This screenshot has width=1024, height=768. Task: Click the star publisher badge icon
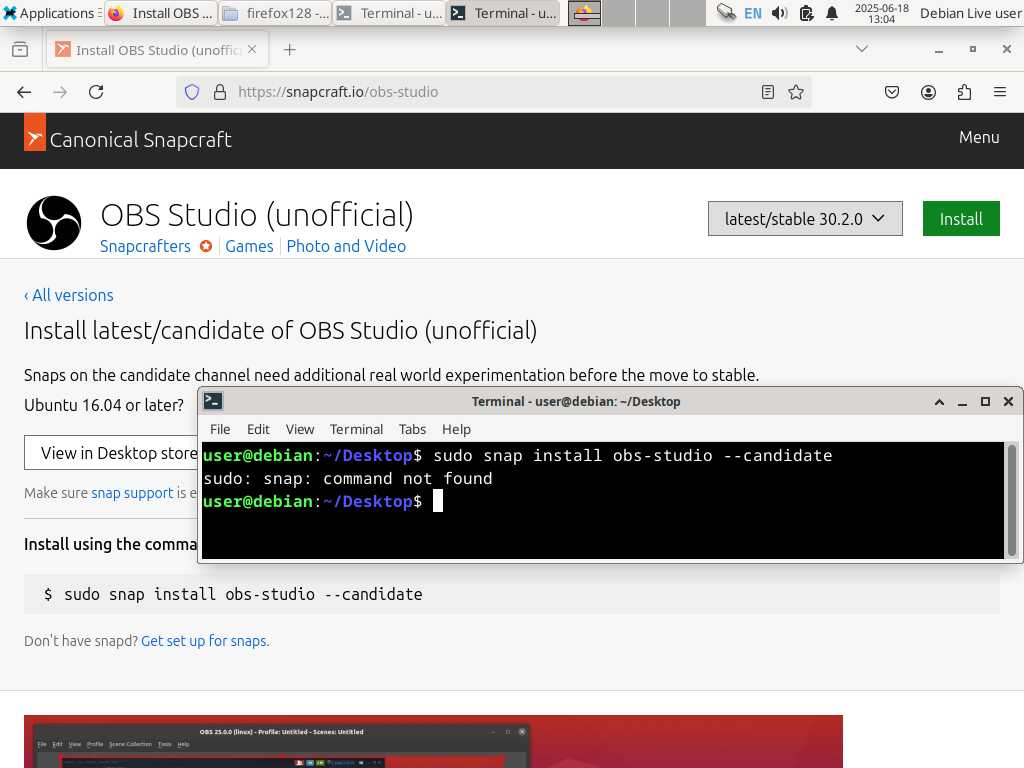coord(206,246)
